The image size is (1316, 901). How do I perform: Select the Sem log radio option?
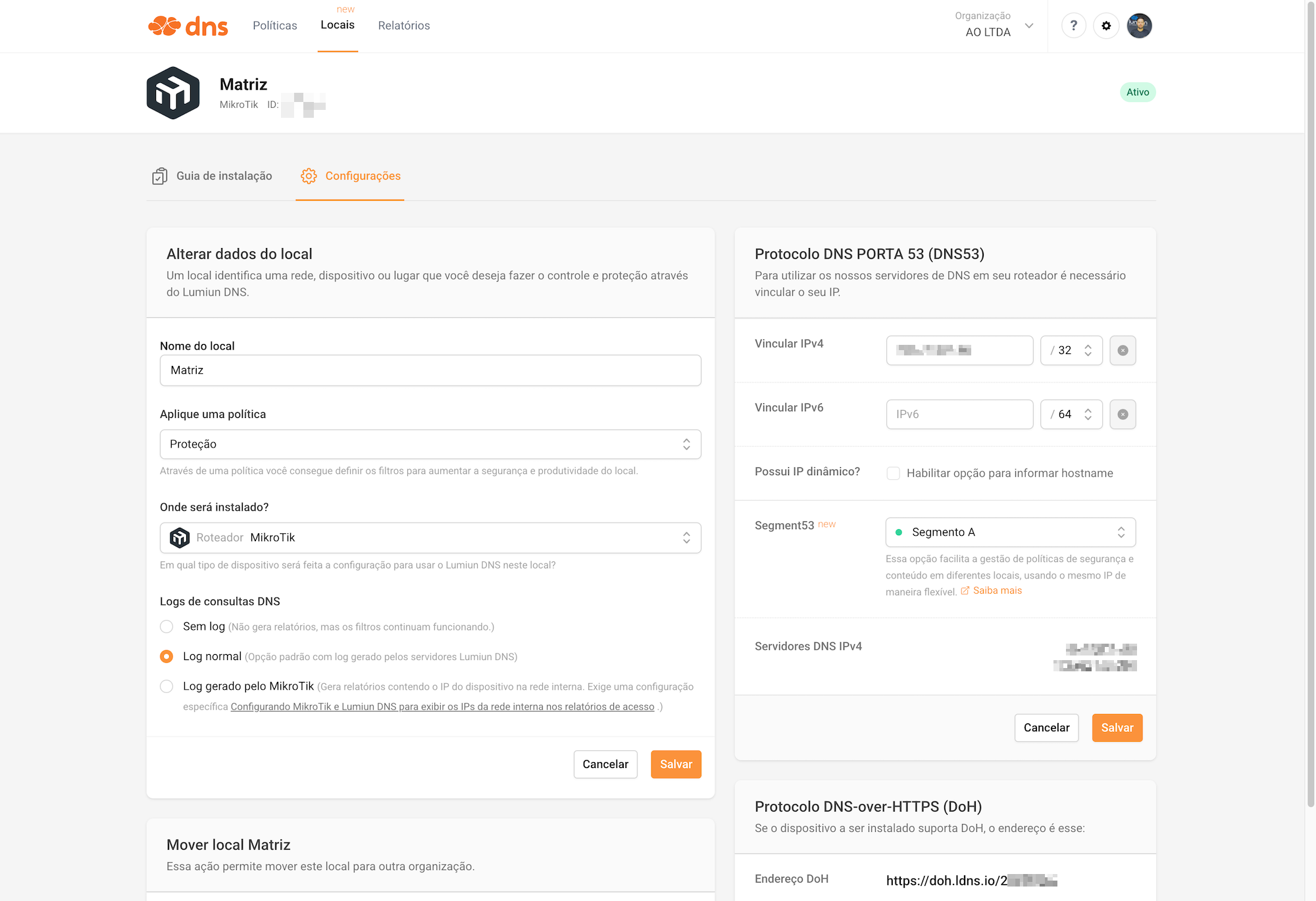(x=166, y=627)
